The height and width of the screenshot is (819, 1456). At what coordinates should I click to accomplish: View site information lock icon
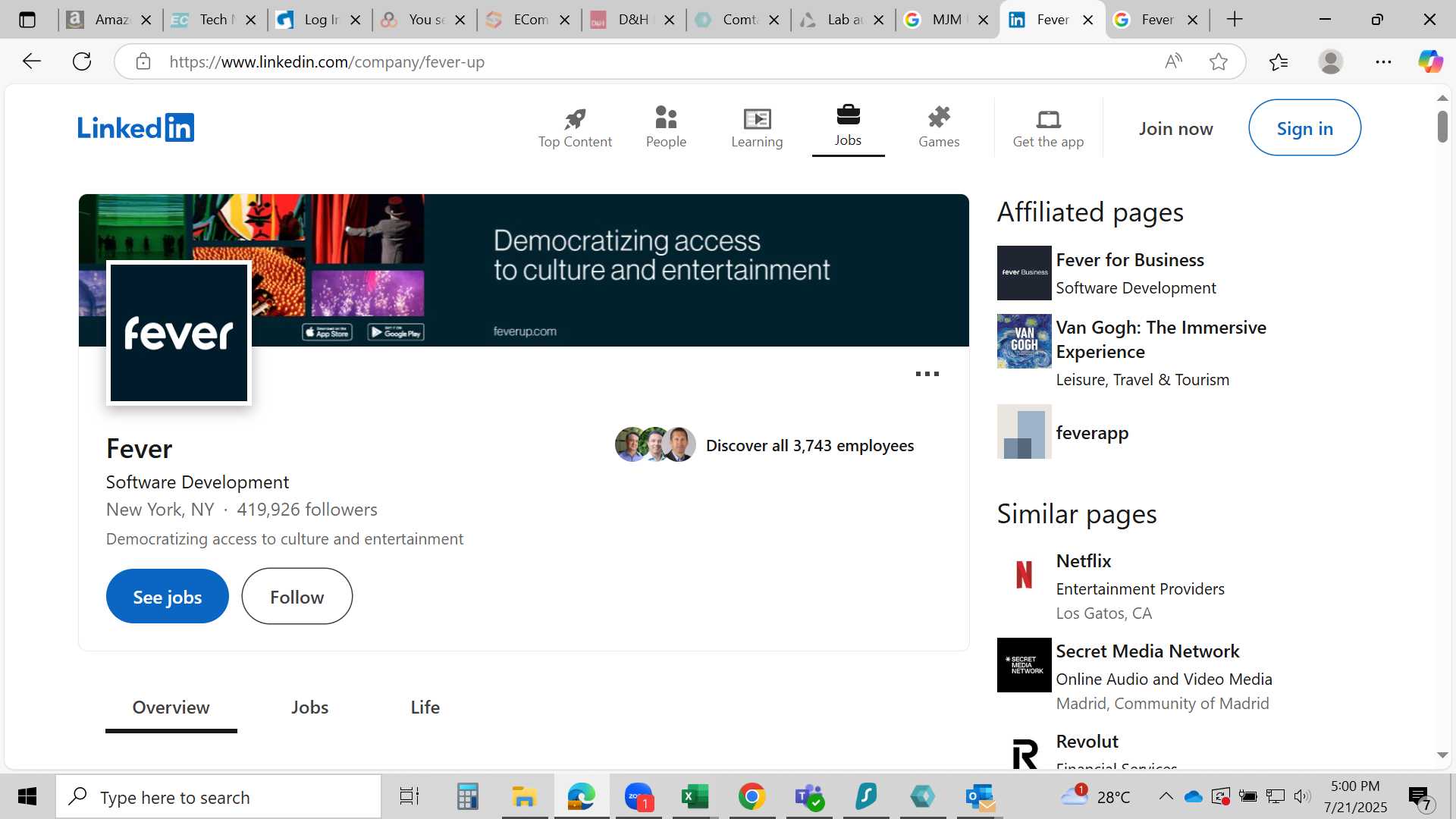143,61
